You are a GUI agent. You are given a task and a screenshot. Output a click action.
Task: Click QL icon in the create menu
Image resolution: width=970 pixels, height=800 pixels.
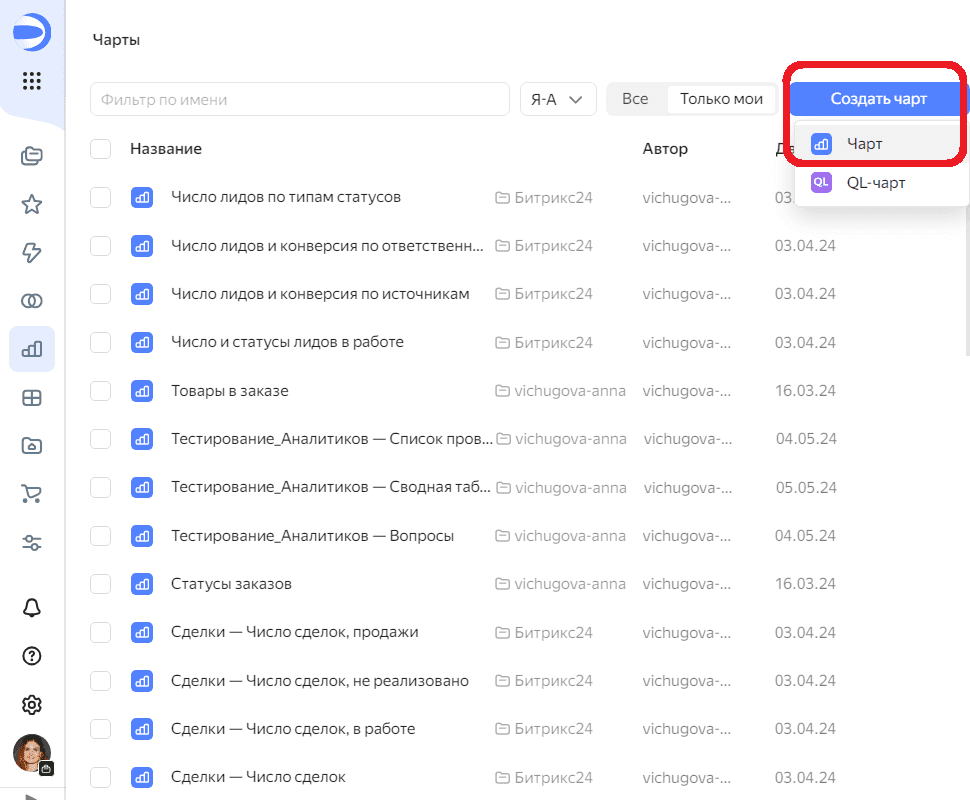tap(821, 183)
